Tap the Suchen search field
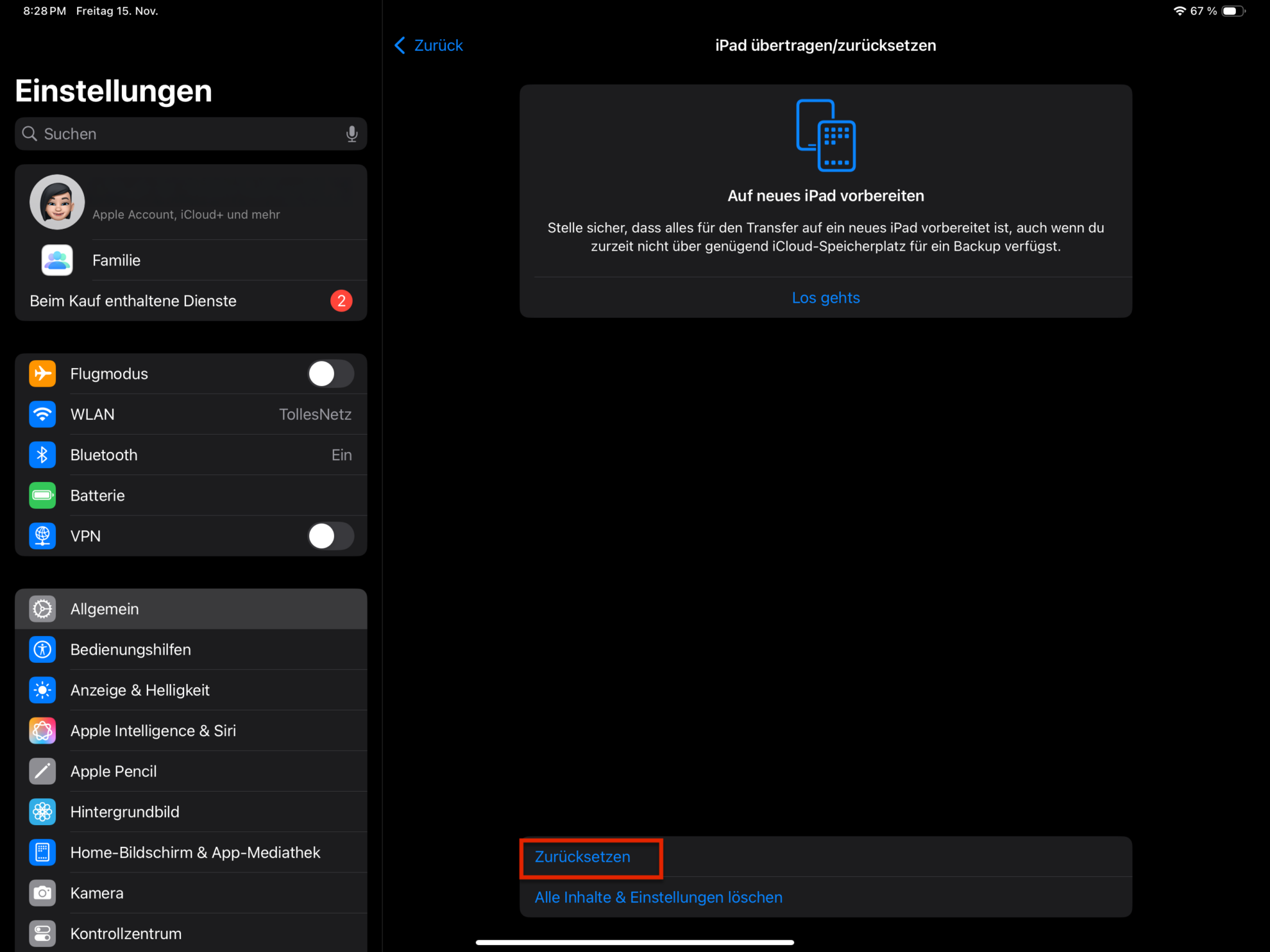1270x952 pixels. [x=191, y=134]
